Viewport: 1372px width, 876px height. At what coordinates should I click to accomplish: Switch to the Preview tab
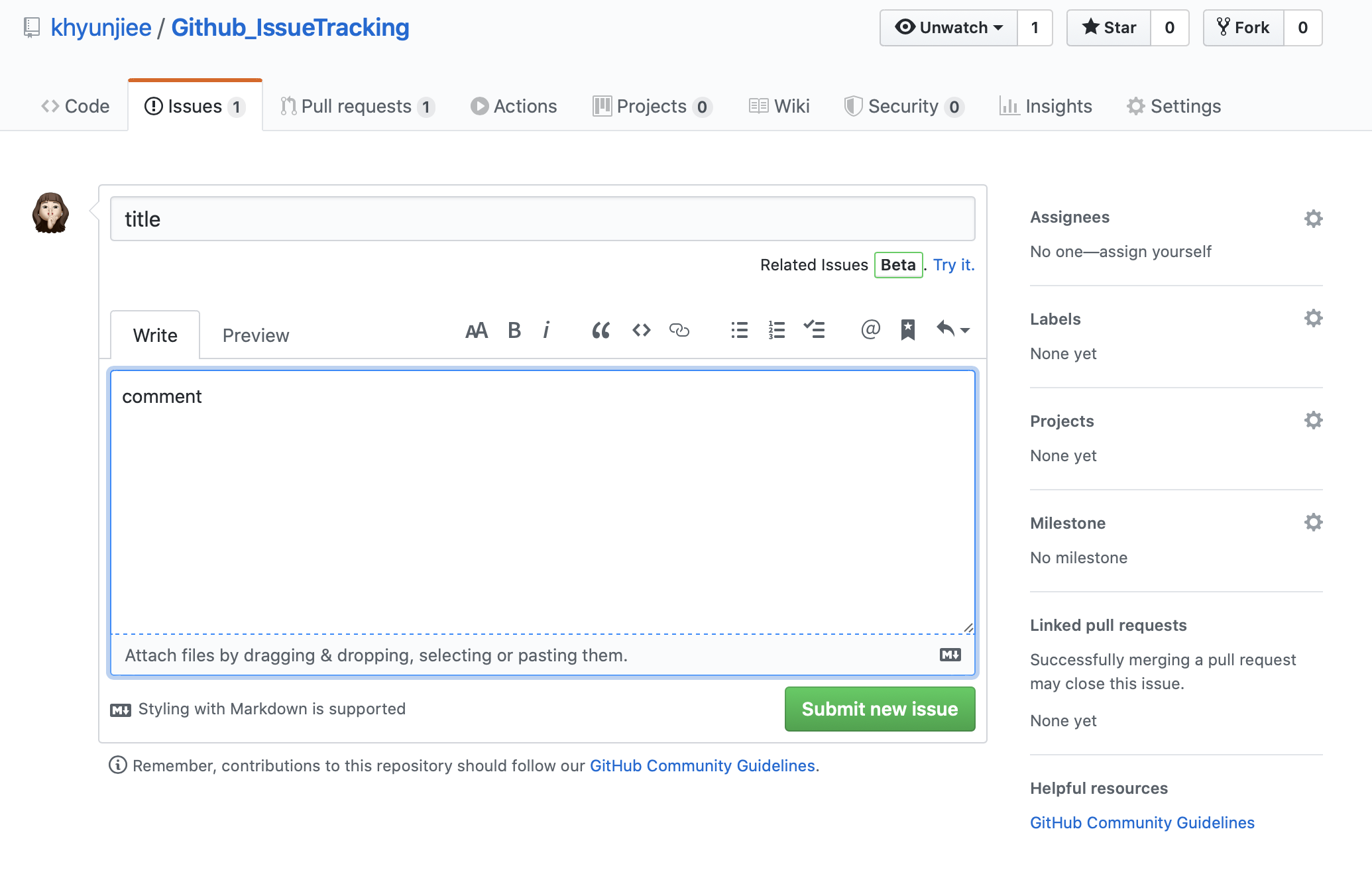coord(256,335)
